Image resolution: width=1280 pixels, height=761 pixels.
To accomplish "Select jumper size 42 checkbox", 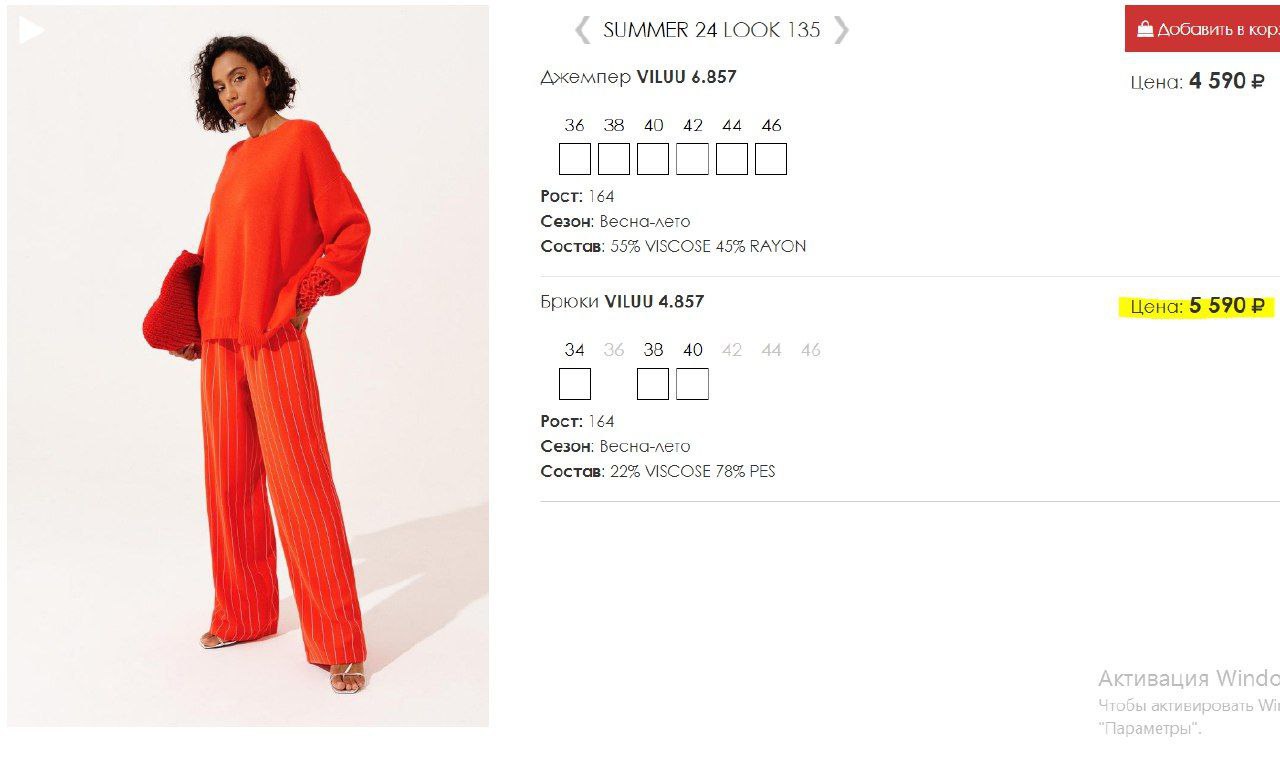I will tap(692, 159).
